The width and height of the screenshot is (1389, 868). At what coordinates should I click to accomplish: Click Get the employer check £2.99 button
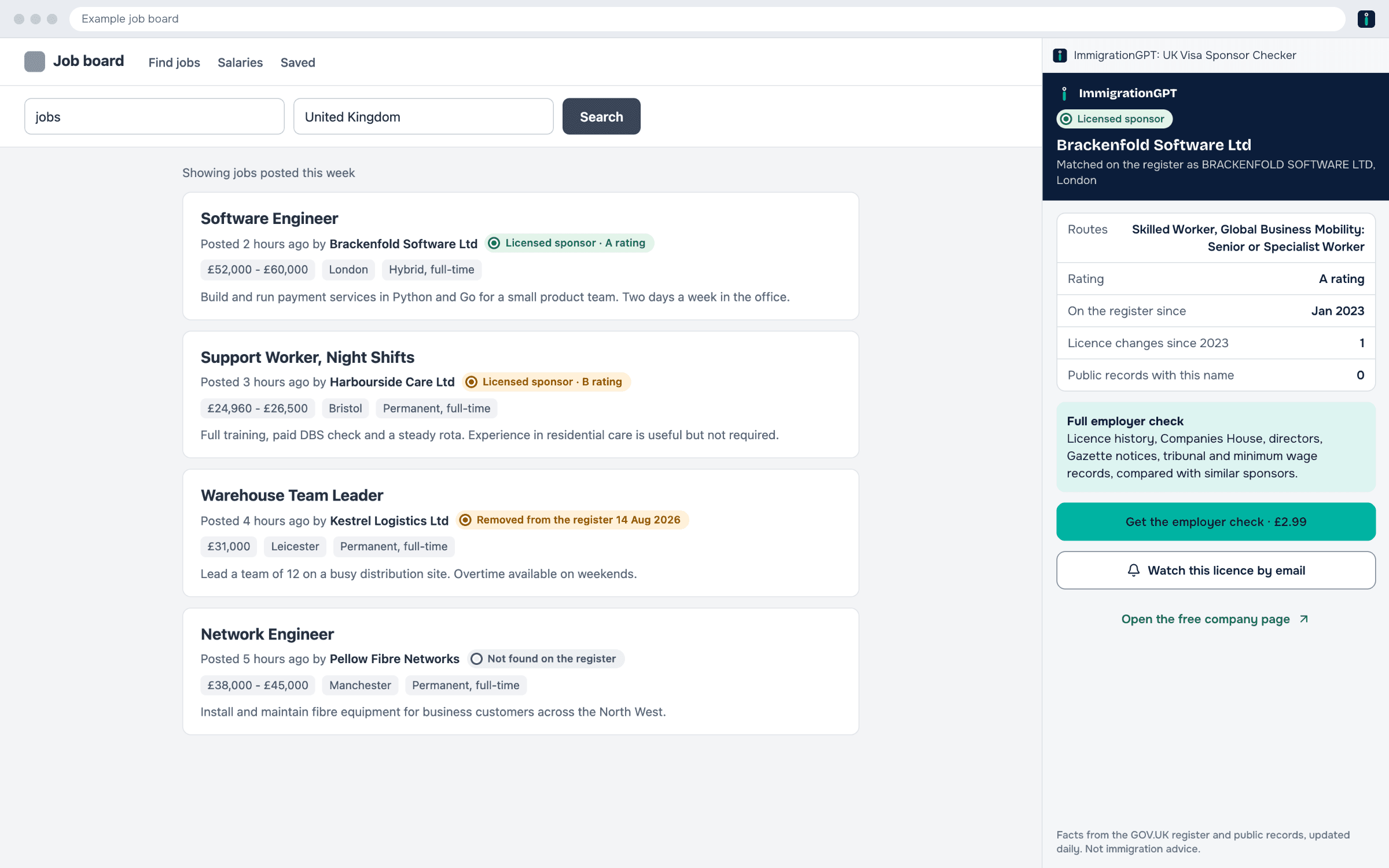1216,522
